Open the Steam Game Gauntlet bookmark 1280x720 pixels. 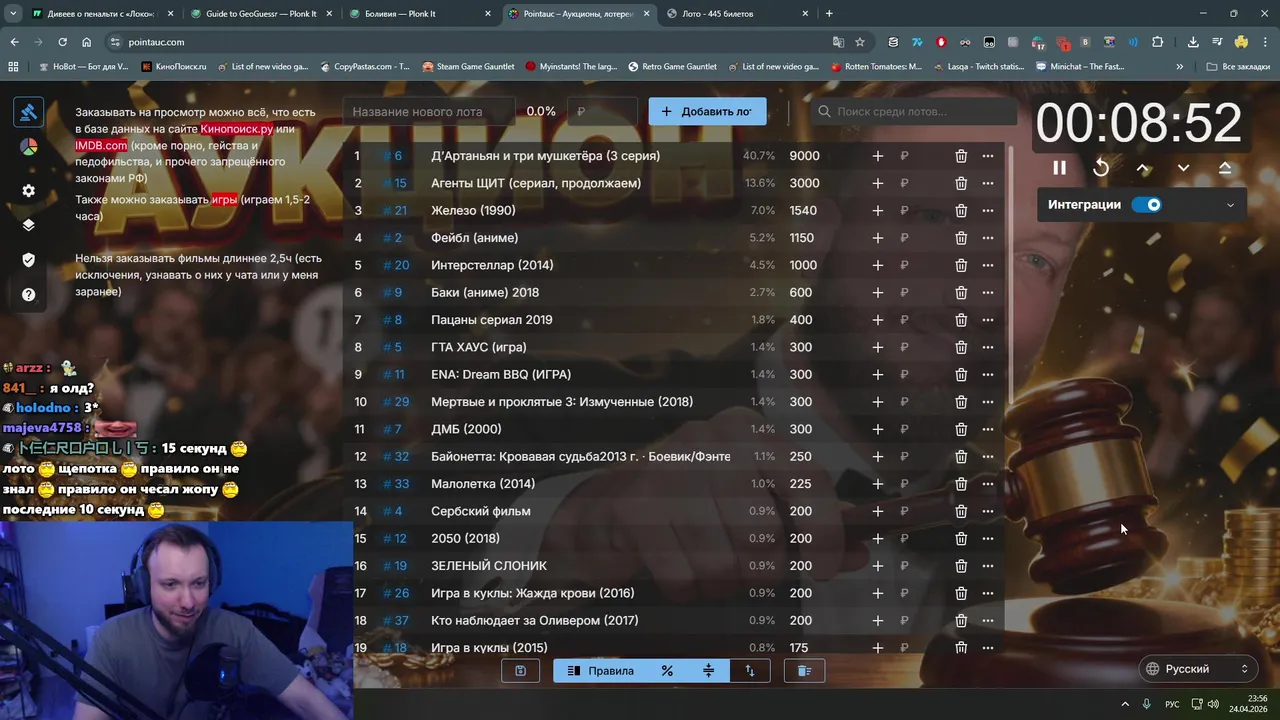point(468,67)
